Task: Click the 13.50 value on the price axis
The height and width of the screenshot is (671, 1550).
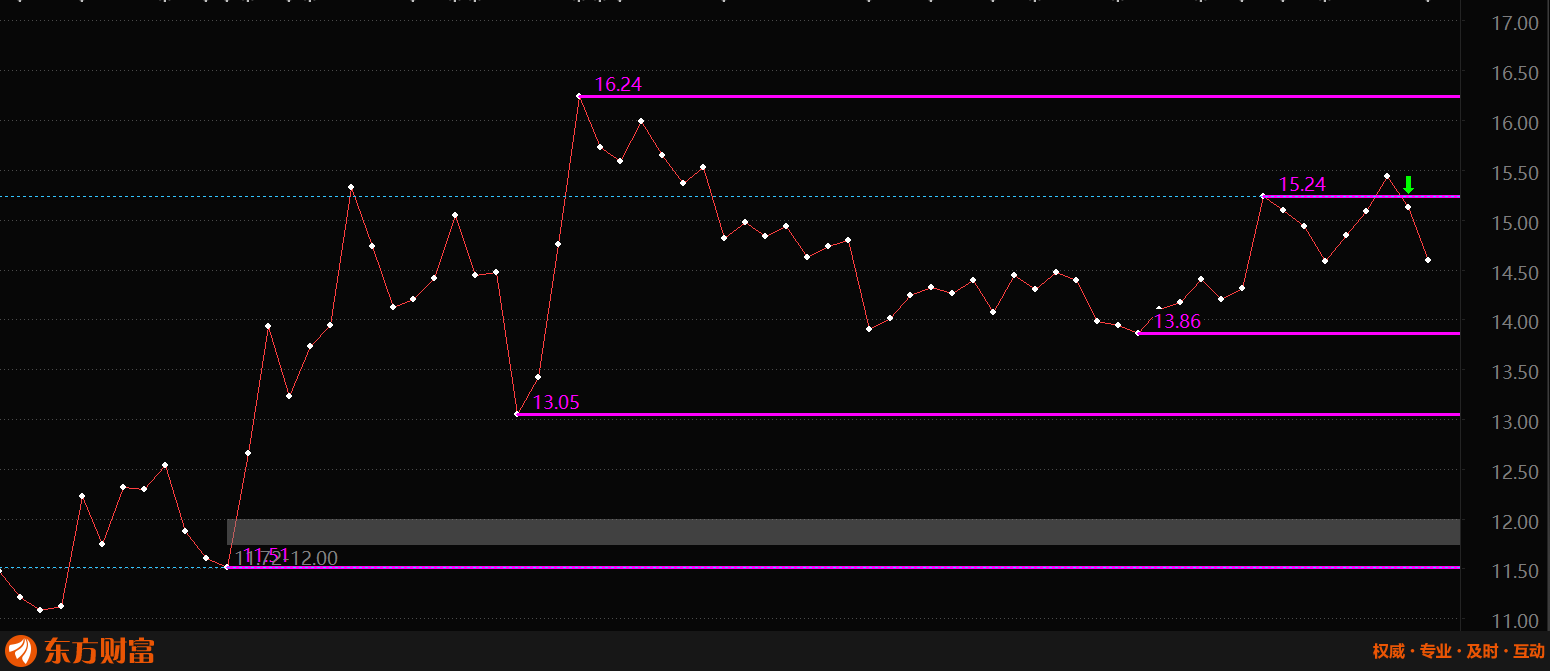Action: pos(1514,372)
